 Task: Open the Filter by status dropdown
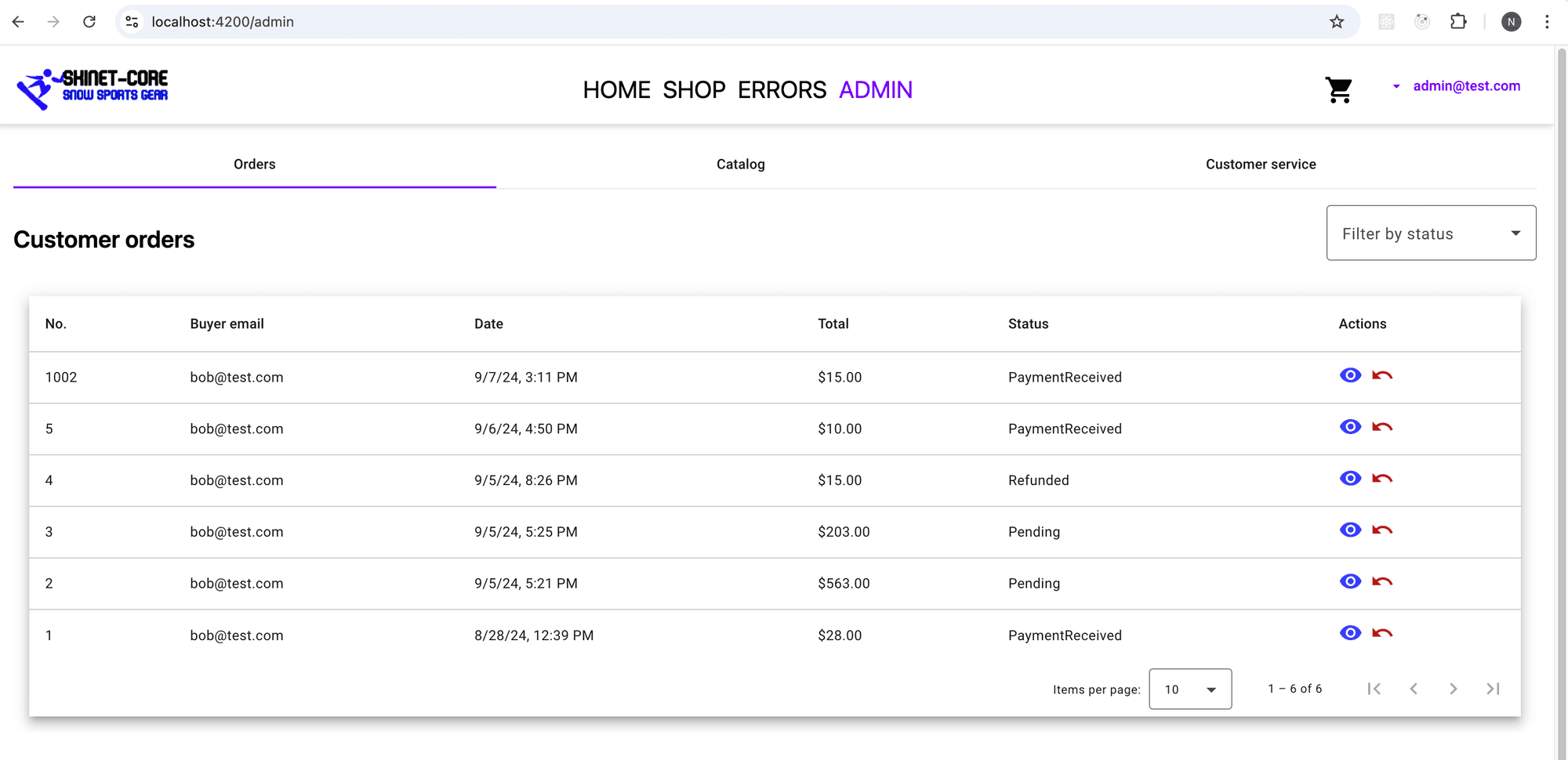(1431, 233)
